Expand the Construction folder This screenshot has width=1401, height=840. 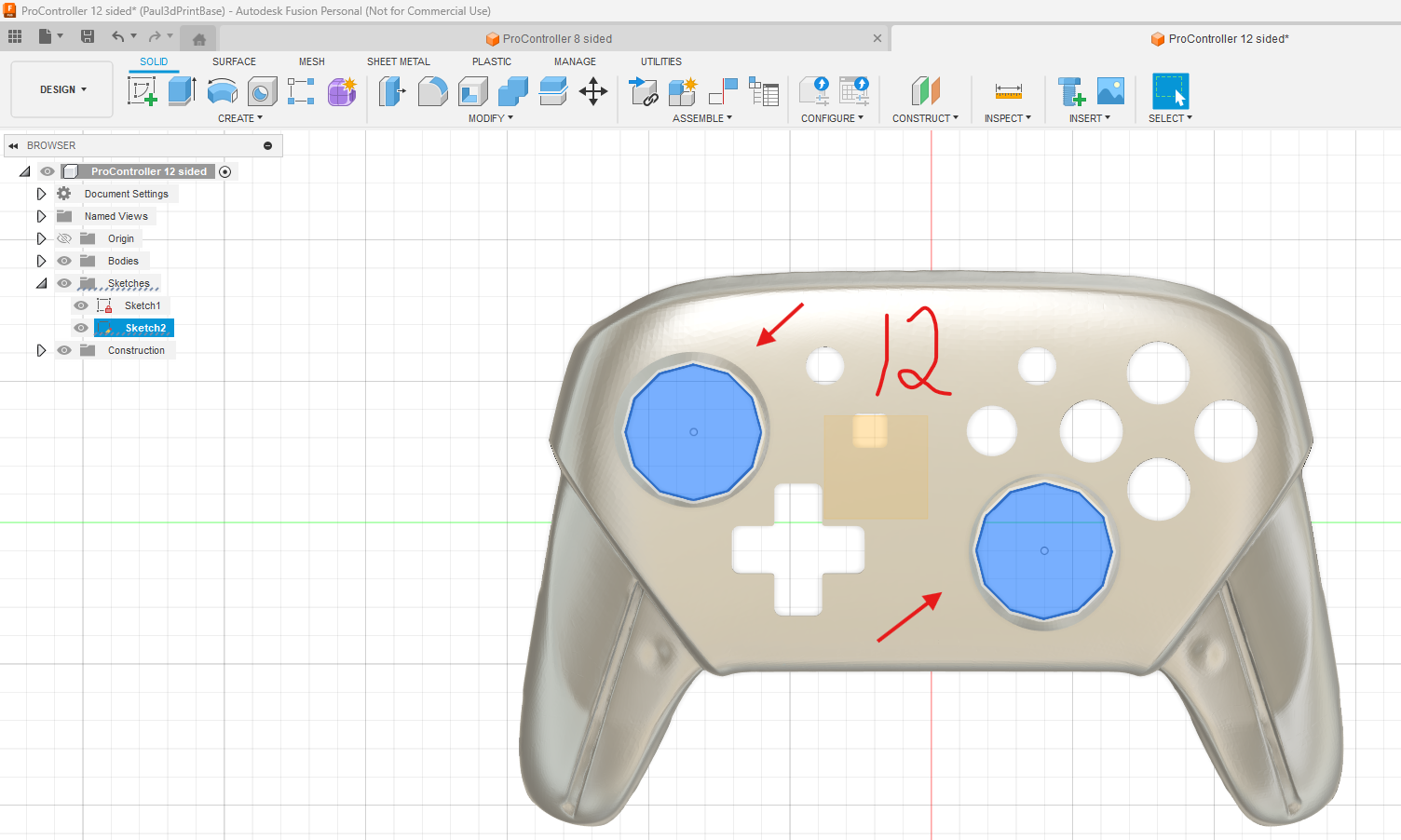tap(41, 350)
